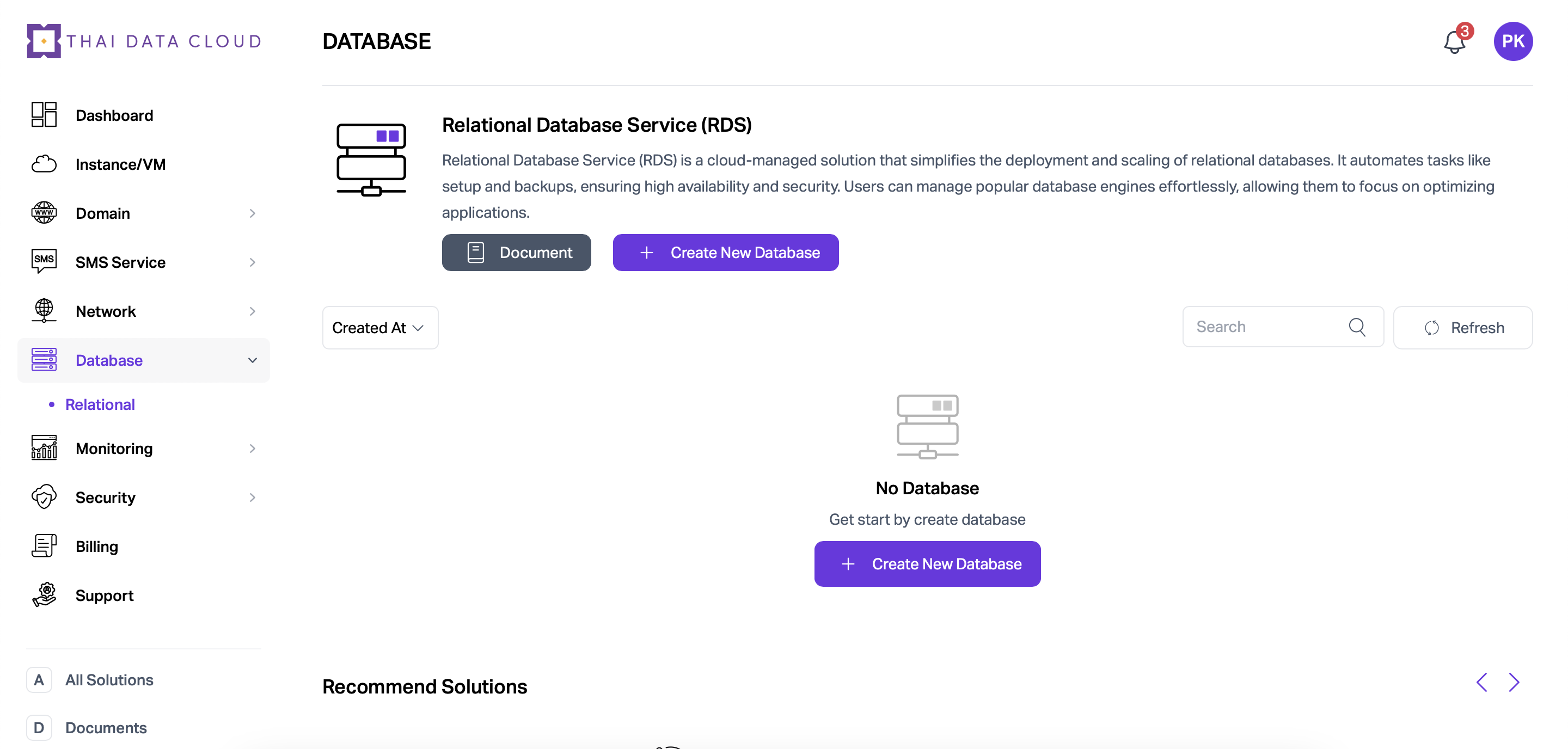Click the gray No Database server icon
The image size is (1568, 749).
pos(927,427)
